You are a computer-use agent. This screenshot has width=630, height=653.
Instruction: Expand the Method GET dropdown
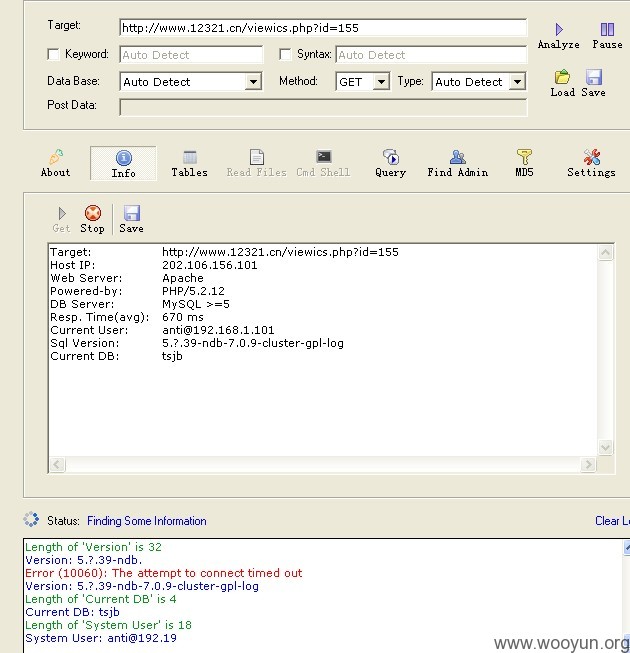381,82
